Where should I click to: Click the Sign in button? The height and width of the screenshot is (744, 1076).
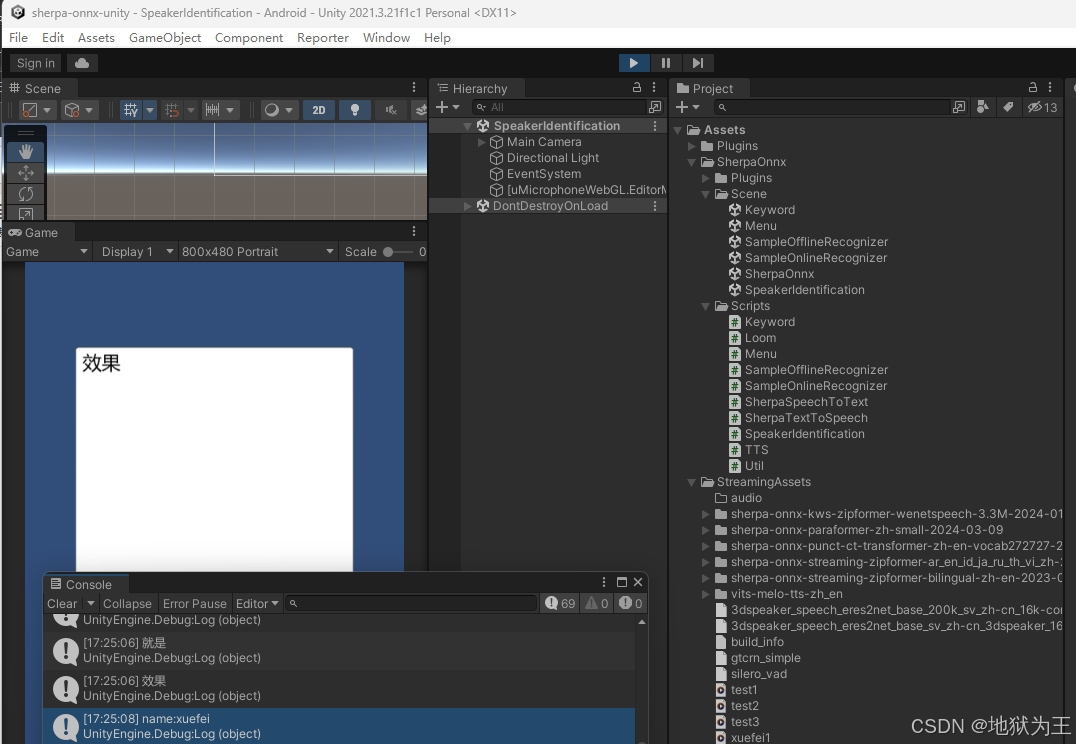(36, 63)
